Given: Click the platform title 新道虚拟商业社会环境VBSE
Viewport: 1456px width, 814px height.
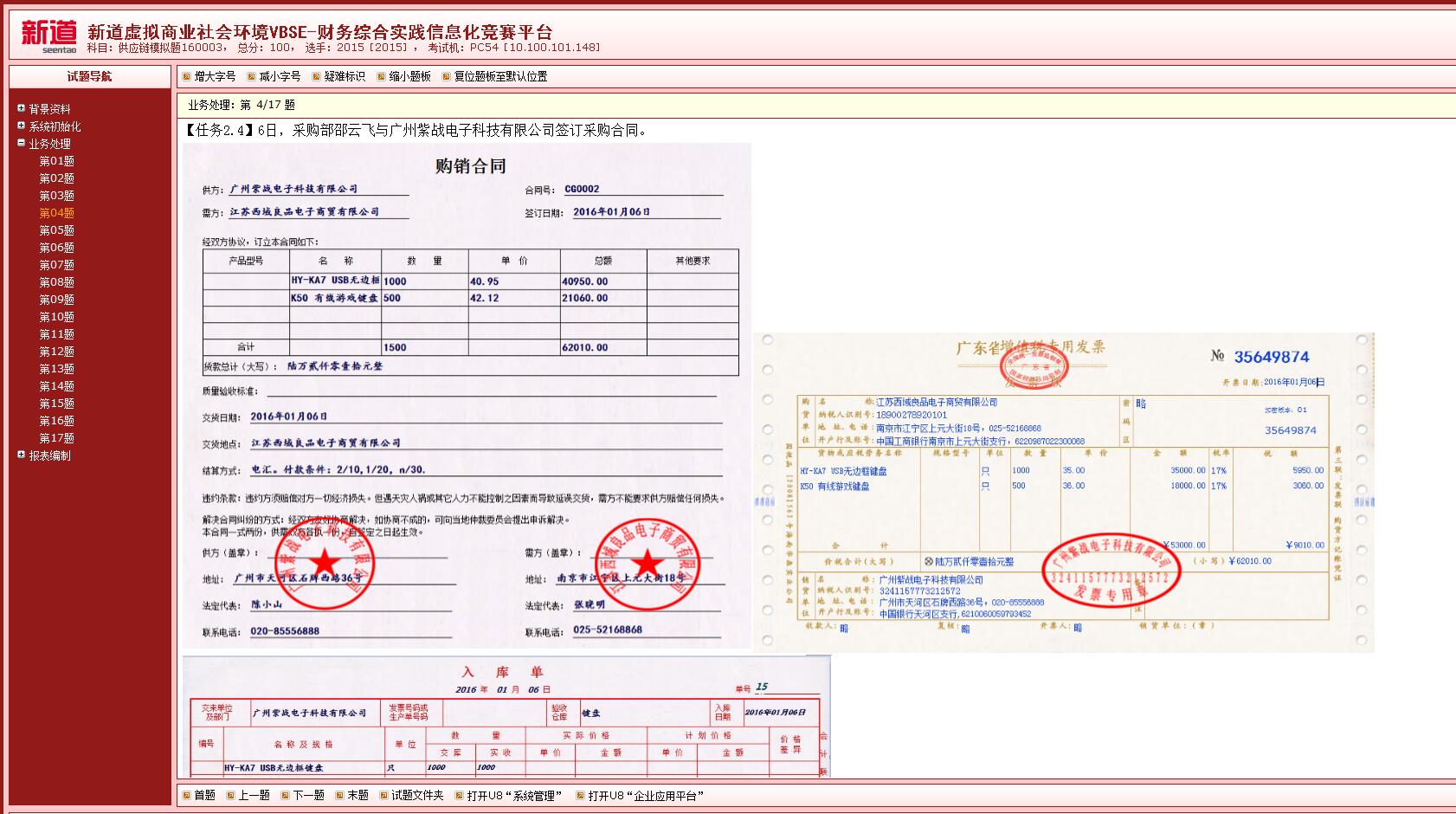Looking at the screenshot, I should [320, 32].
